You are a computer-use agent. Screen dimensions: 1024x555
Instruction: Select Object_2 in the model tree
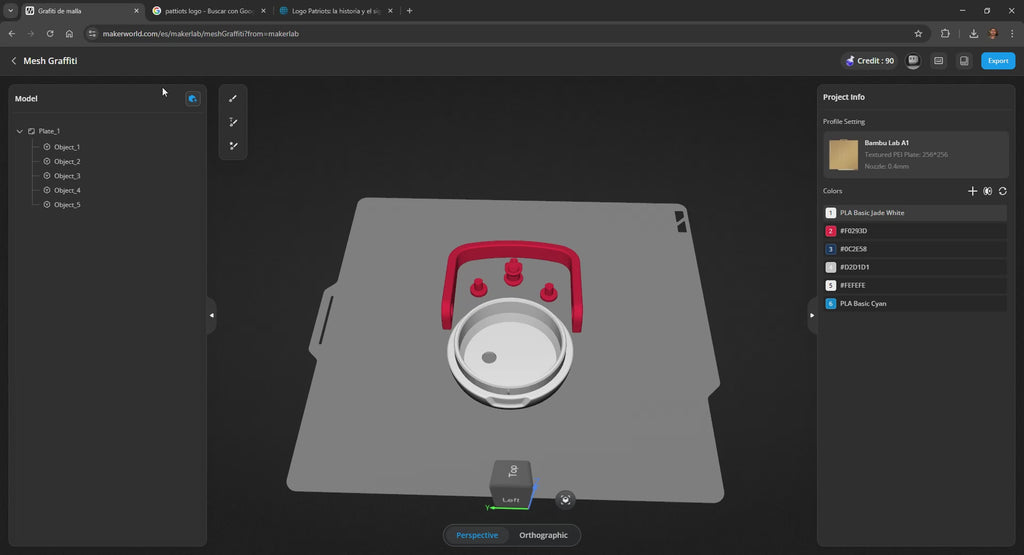67,162
